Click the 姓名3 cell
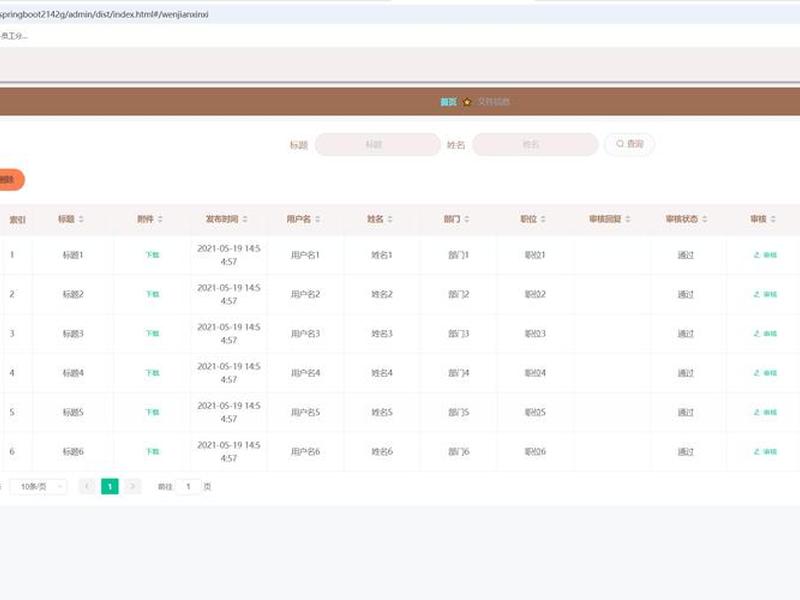This screenshot has height=600, width=800. pos(382,333)
